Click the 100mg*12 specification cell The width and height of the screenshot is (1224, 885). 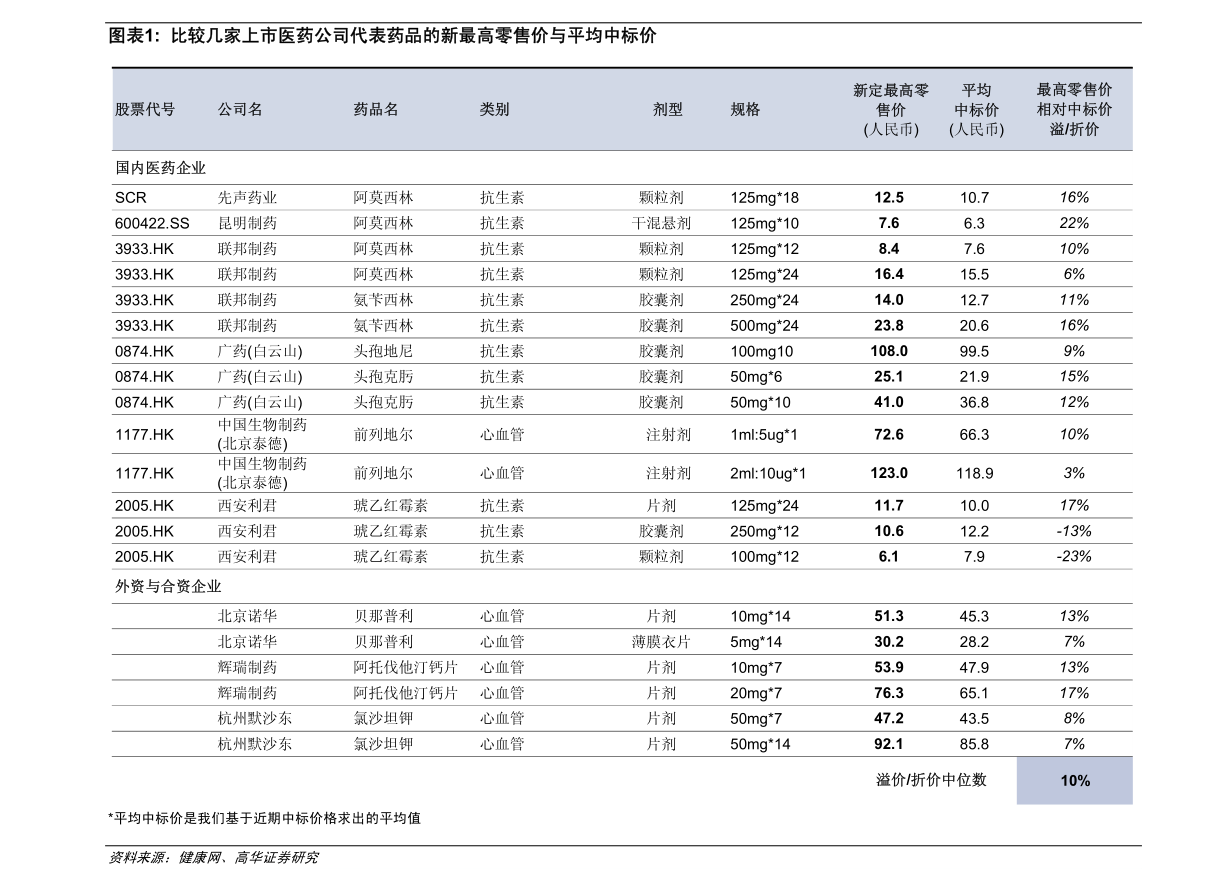pyautogui.click(x=765, y=557)
